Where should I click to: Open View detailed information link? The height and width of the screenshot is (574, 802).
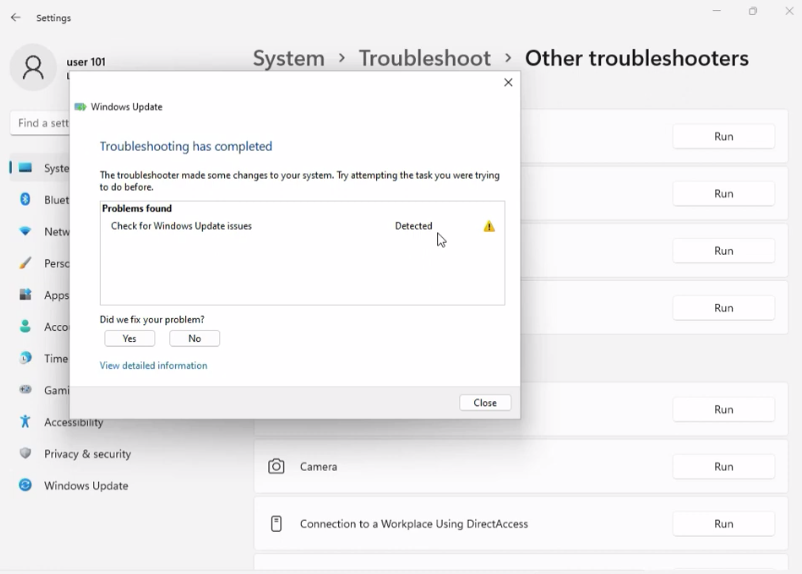point(154,366)
